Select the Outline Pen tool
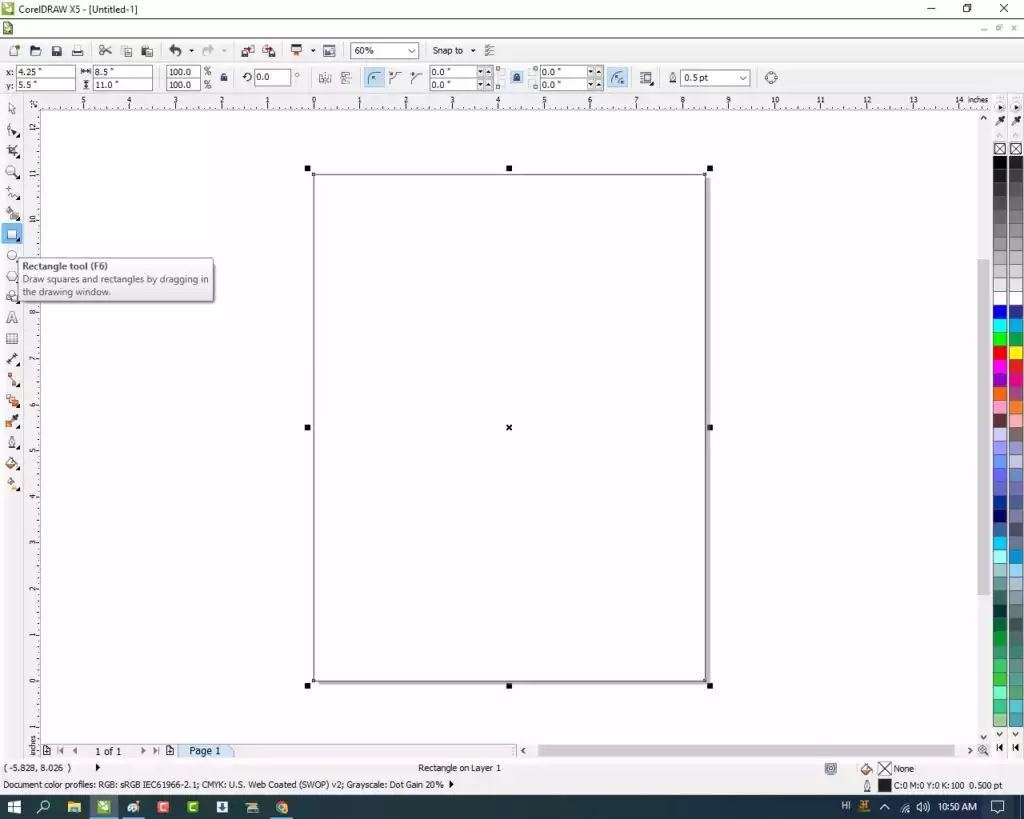This screenshot has width=1024, height=819. tap(12, 443)
